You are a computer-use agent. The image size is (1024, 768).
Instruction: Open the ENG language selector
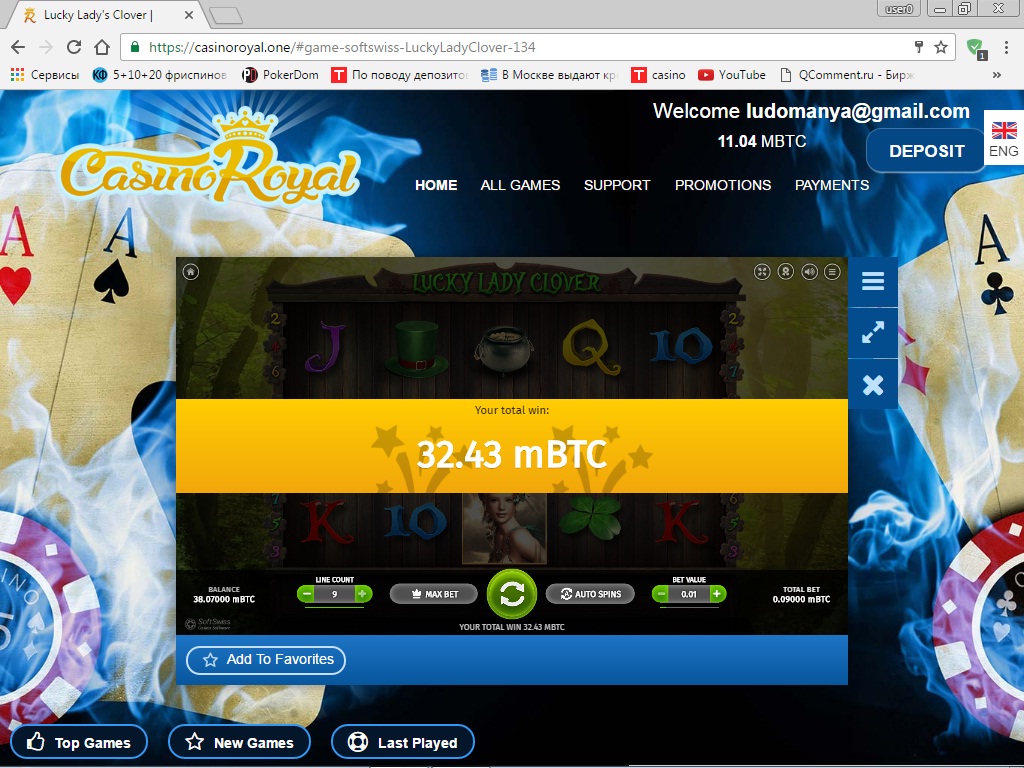(1003, 138)
